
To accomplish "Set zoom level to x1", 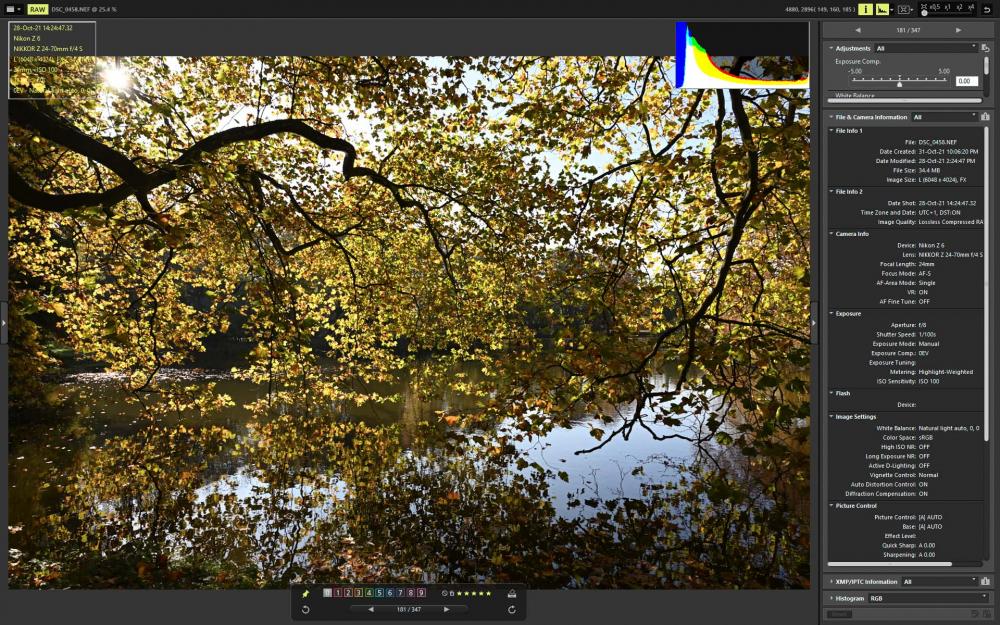I will pos(948,8).
